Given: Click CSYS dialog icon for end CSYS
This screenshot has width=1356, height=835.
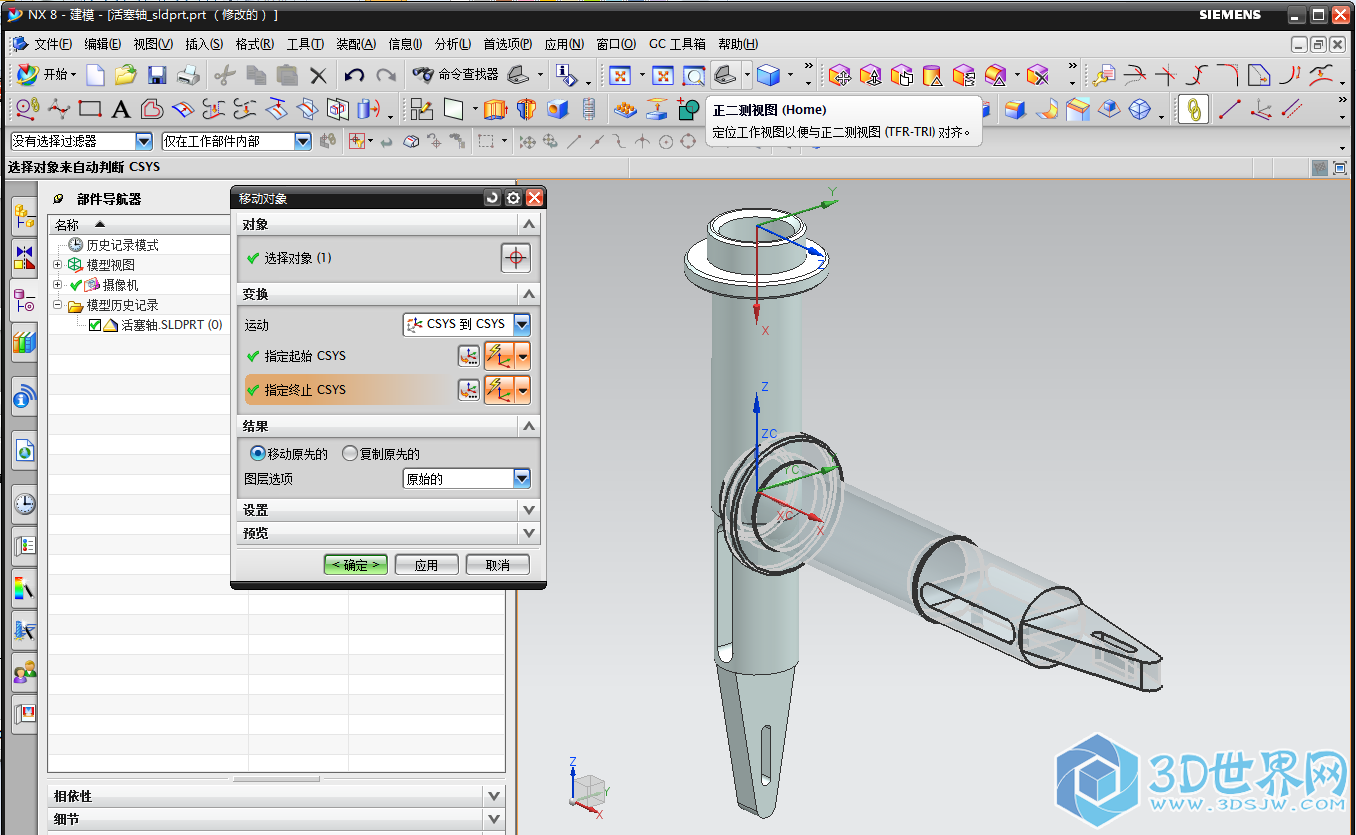Looking at the screenshot, I should tap(468, 390).
